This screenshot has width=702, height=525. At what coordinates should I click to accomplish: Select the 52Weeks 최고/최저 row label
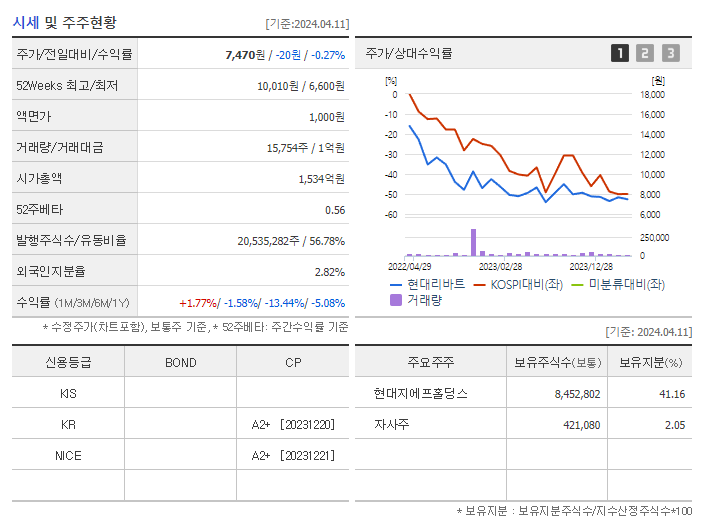(67, 85)
